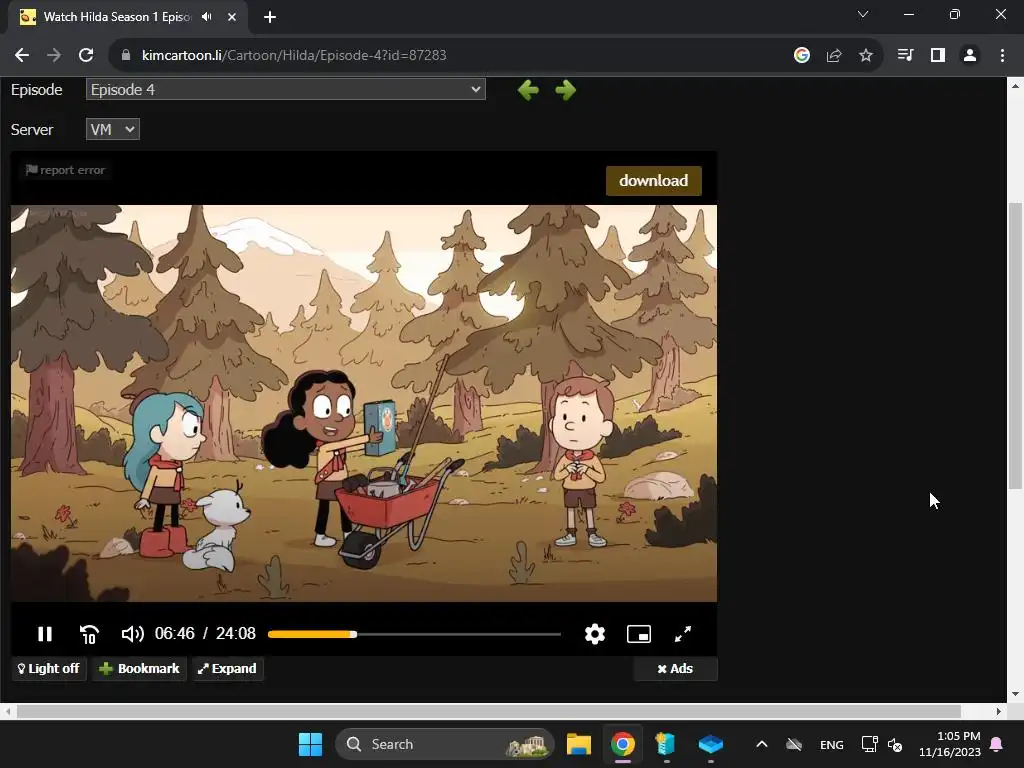Screen dimensions: 1024x768
Task: Open the VM server dropdown
Action: [112, 129]
